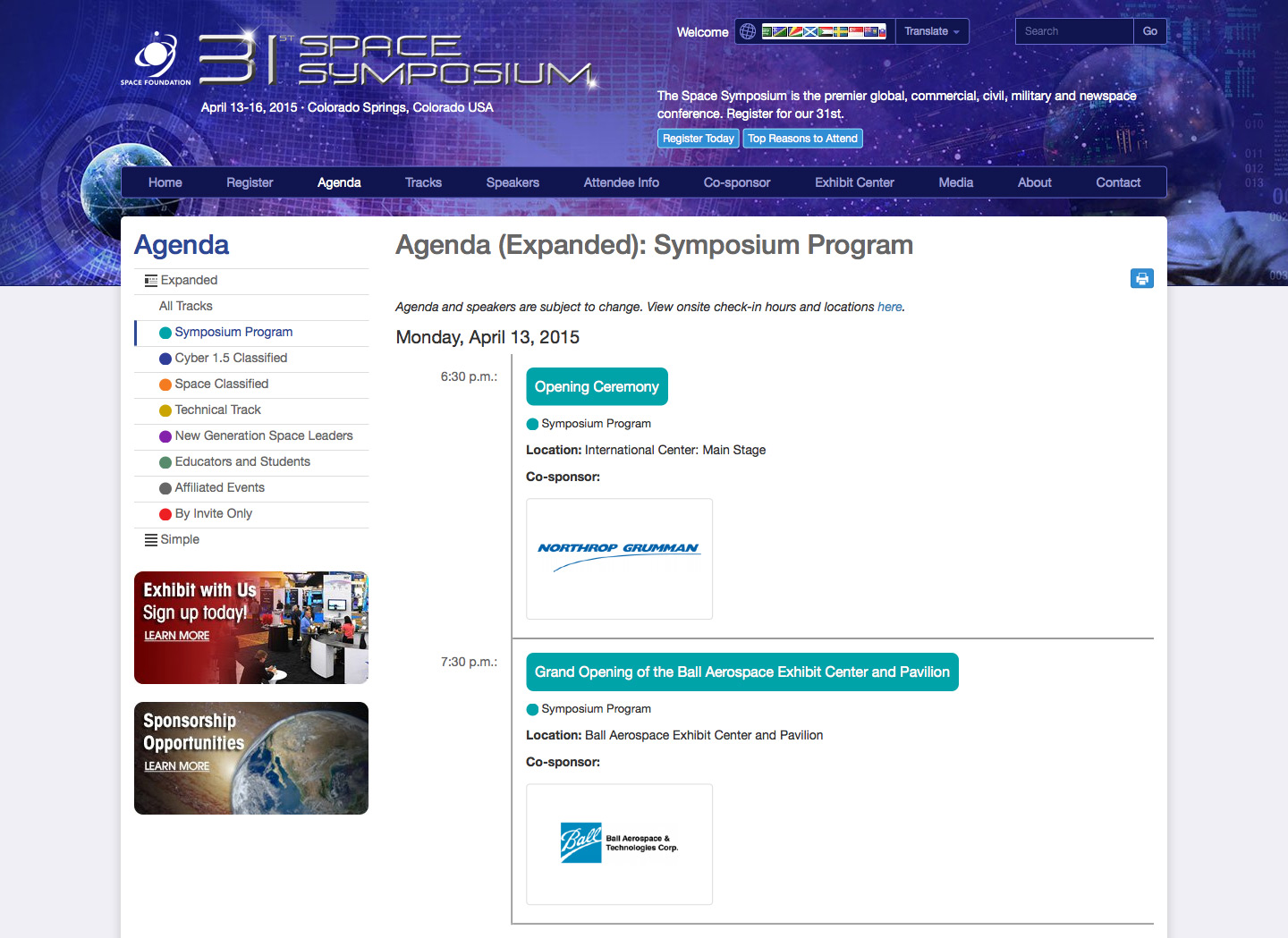Open the Agenda nav item
This screenshot has width=1288, height=938.
[x=339, y=182]
